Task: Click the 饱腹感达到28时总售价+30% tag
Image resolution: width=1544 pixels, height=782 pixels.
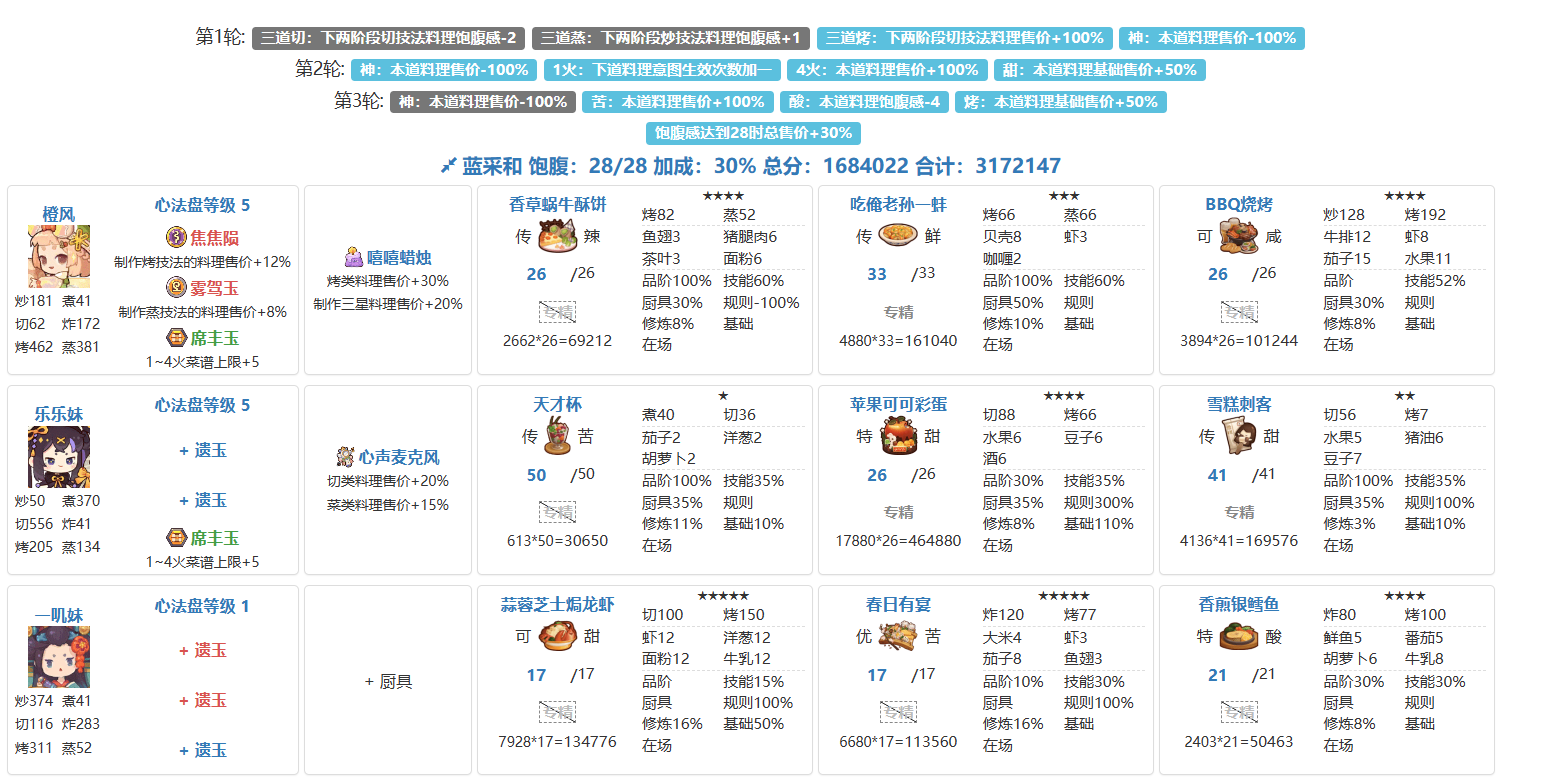Action: coord(753,133)
